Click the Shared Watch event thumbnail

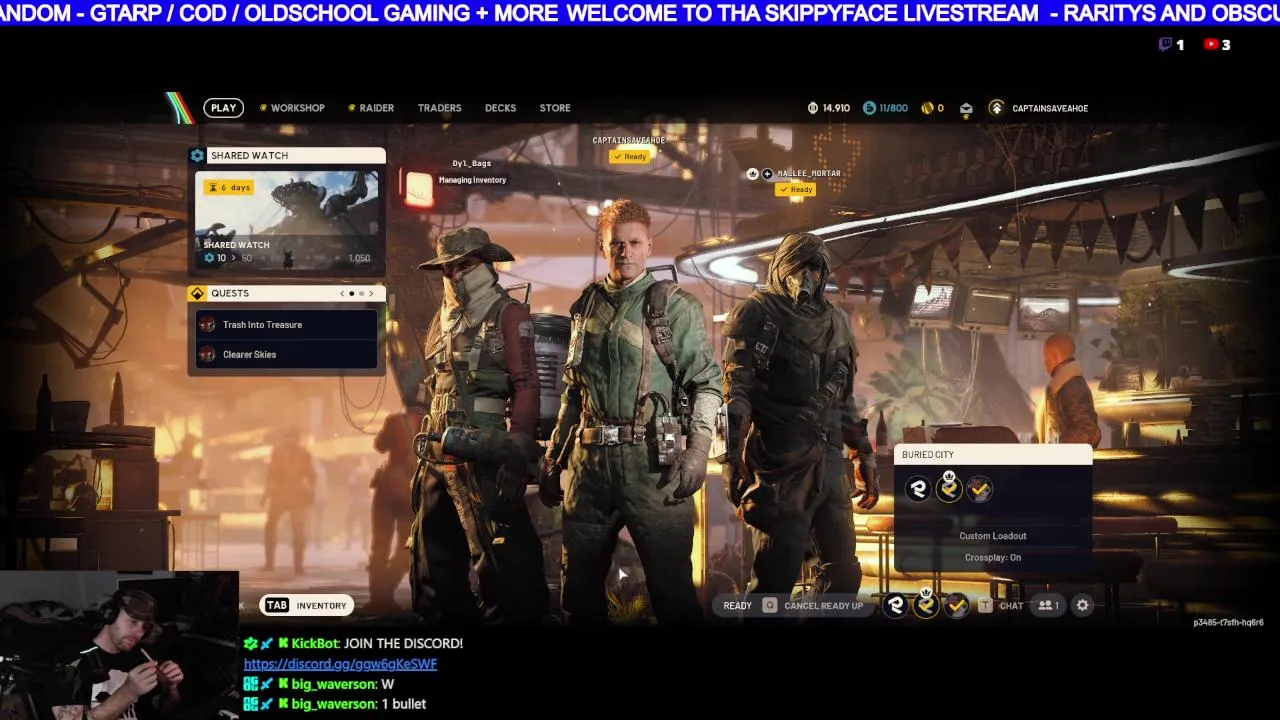[x=287, y=219]
